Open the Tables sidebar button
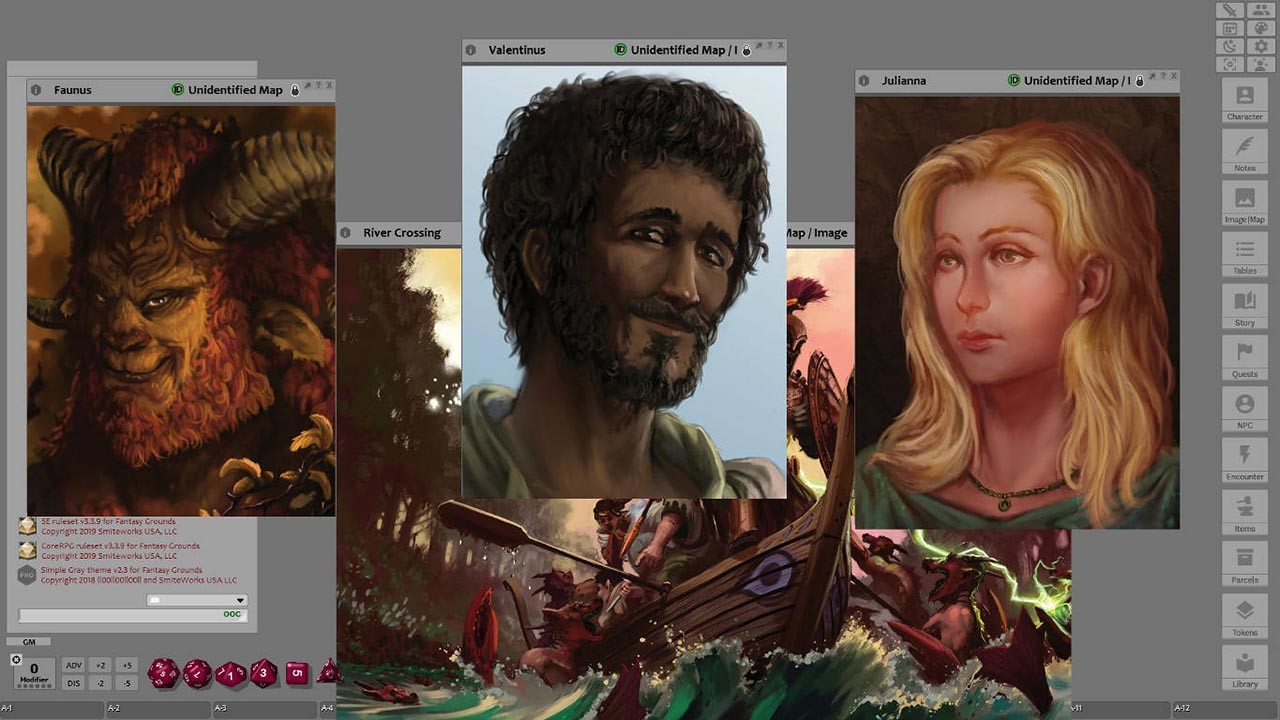This screenshot has height=720, width=1280. pyautogui.click(x=1244, y=255)
